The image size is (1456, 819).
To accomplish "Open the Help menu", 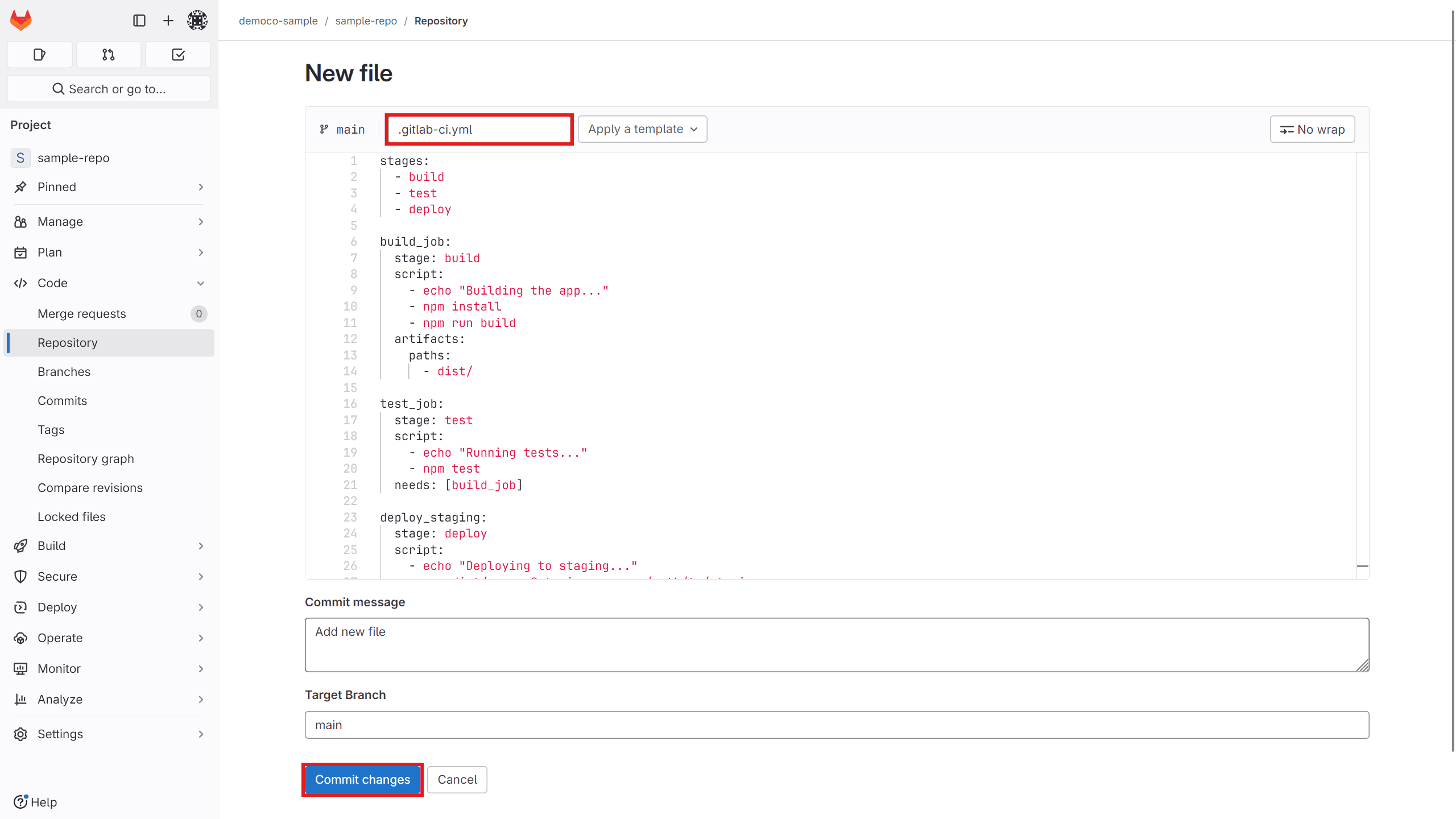I will 35,802.
